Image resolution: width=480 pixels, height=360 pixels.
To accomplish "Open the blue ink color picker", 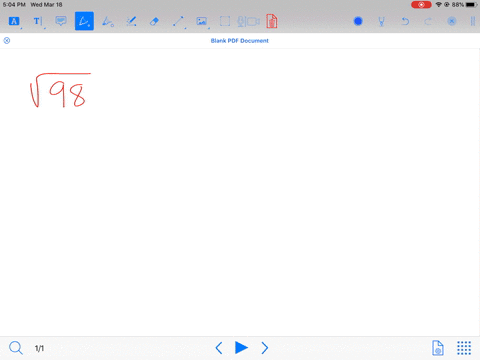I will click(358, 21).
